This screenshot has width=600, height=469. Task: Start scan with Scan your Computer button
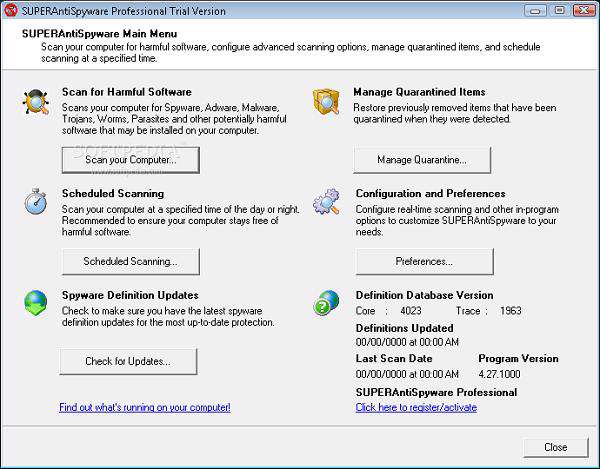tap(131, 160)
